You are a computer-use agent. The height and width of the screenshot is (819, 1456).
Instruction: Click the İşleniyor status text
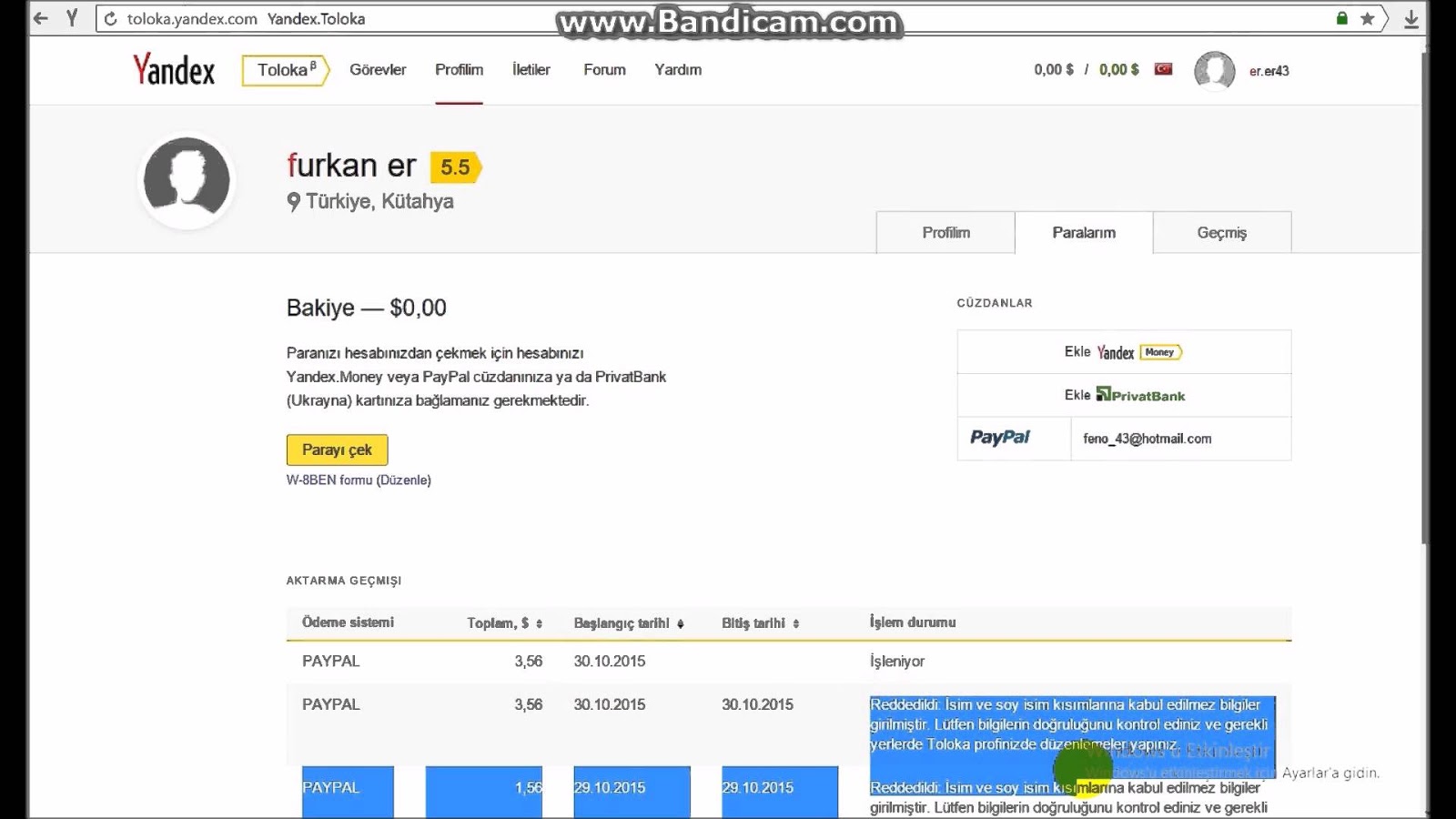(x=897, y=662)
